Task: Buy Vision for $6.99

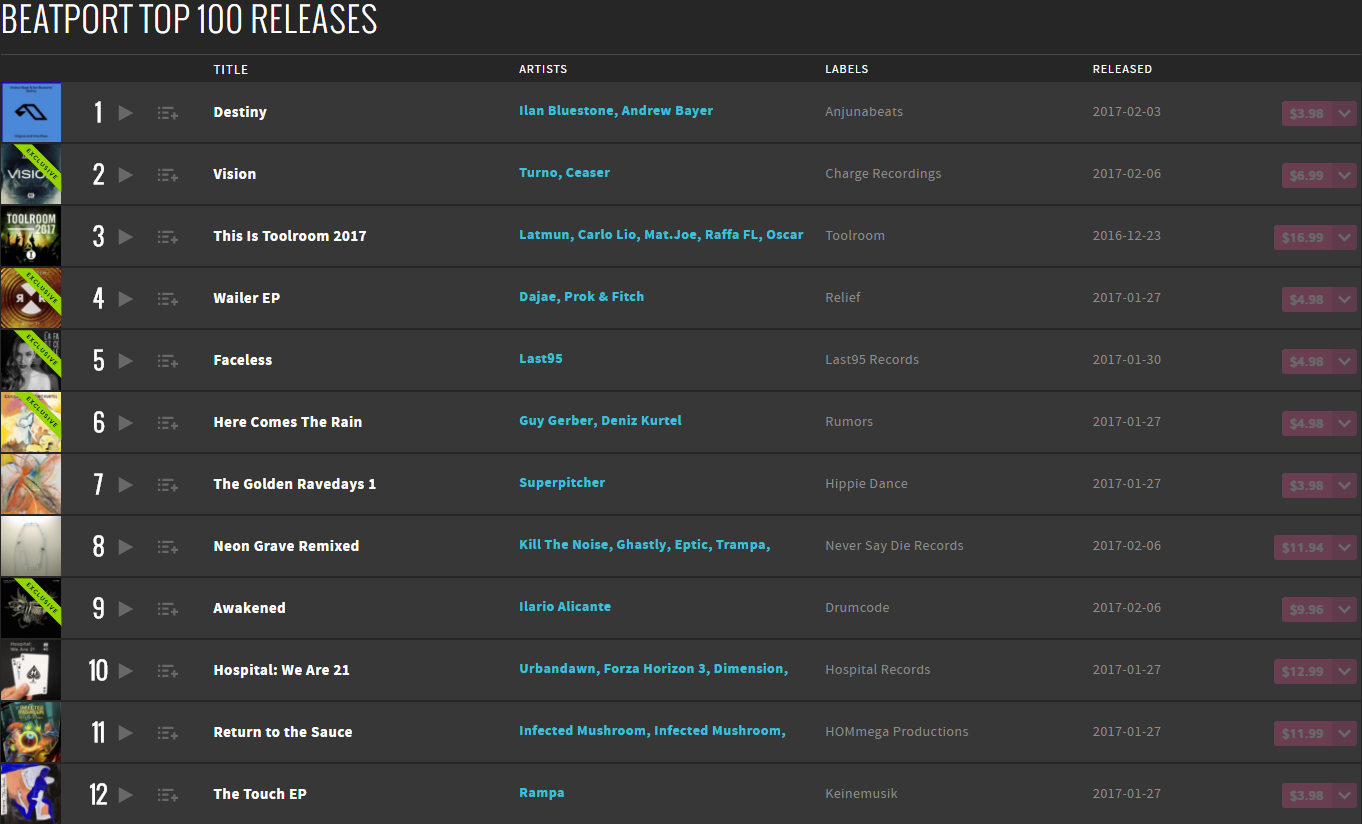Action: tap(1306, 175)
